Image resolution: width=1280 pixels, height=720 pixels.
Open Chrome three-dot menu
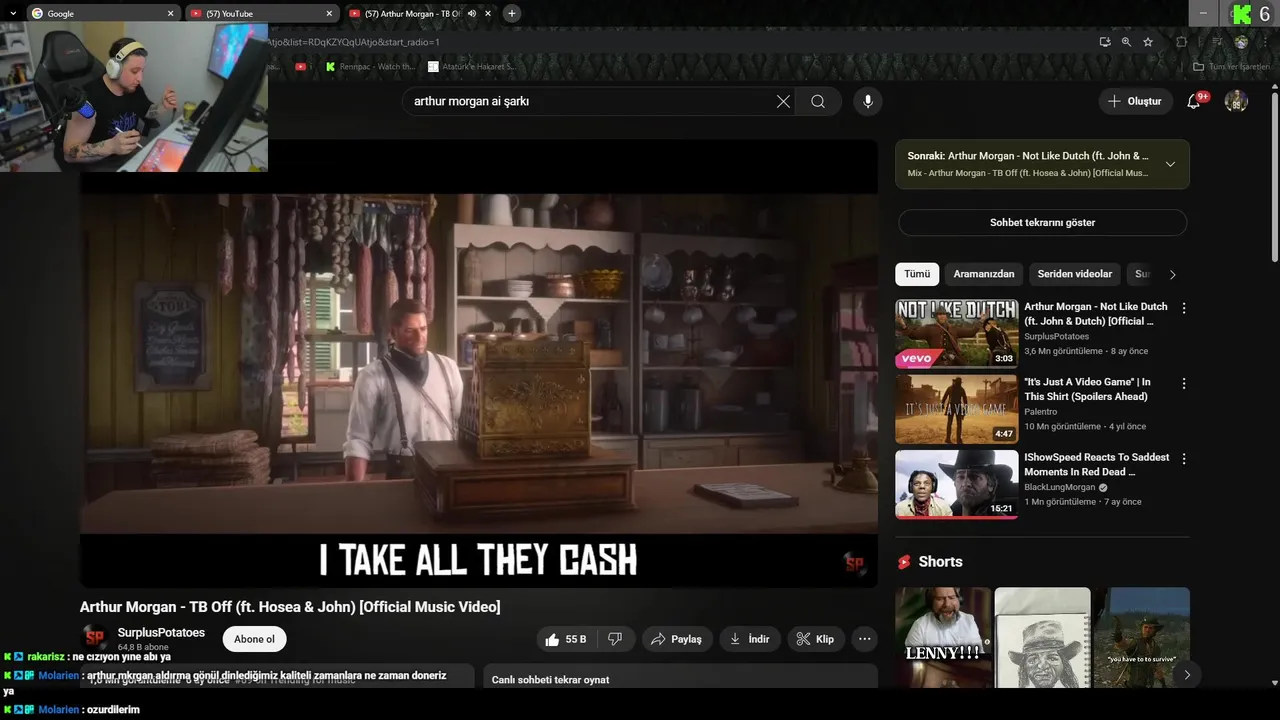click(x=1265, y=42)
